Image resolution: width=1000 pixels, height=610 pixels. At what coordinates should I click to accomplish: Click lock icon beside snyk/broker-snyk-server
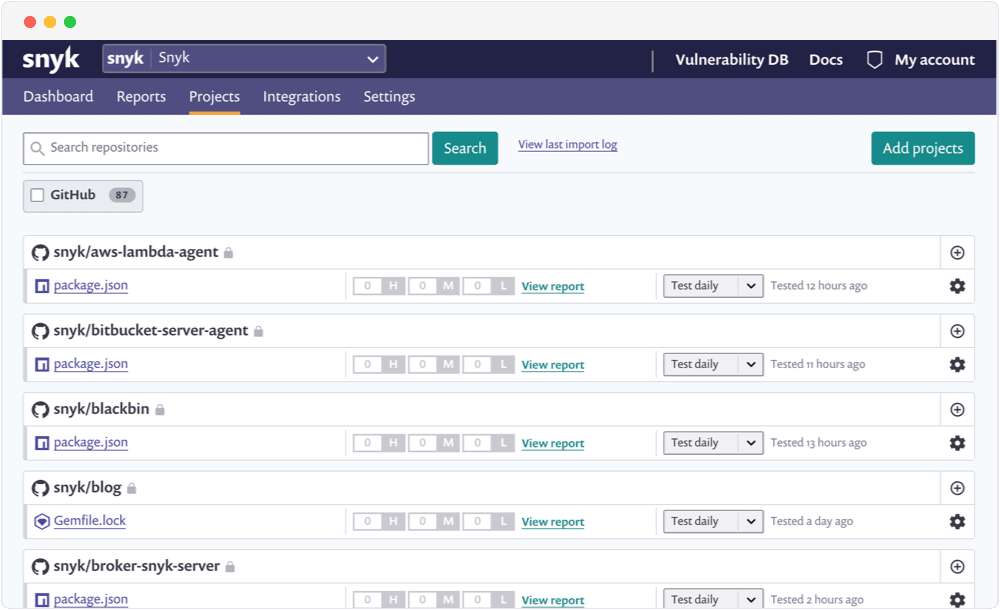230,567
